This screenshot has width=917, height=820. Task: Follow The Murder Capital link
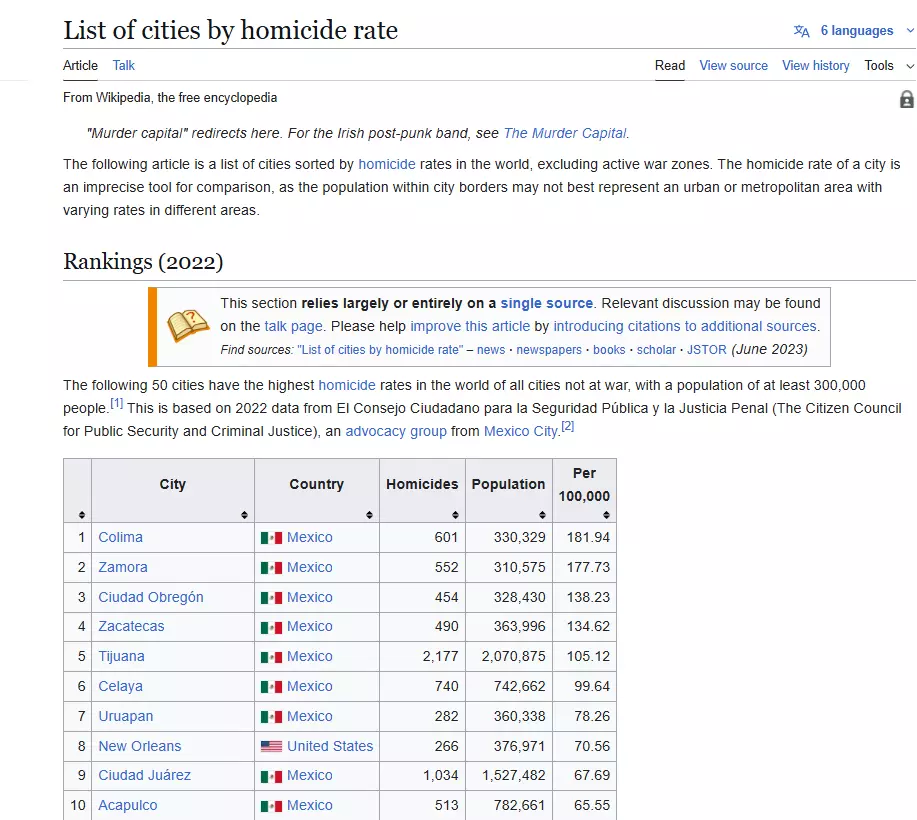pyautogui.click(x=564, y=133)
